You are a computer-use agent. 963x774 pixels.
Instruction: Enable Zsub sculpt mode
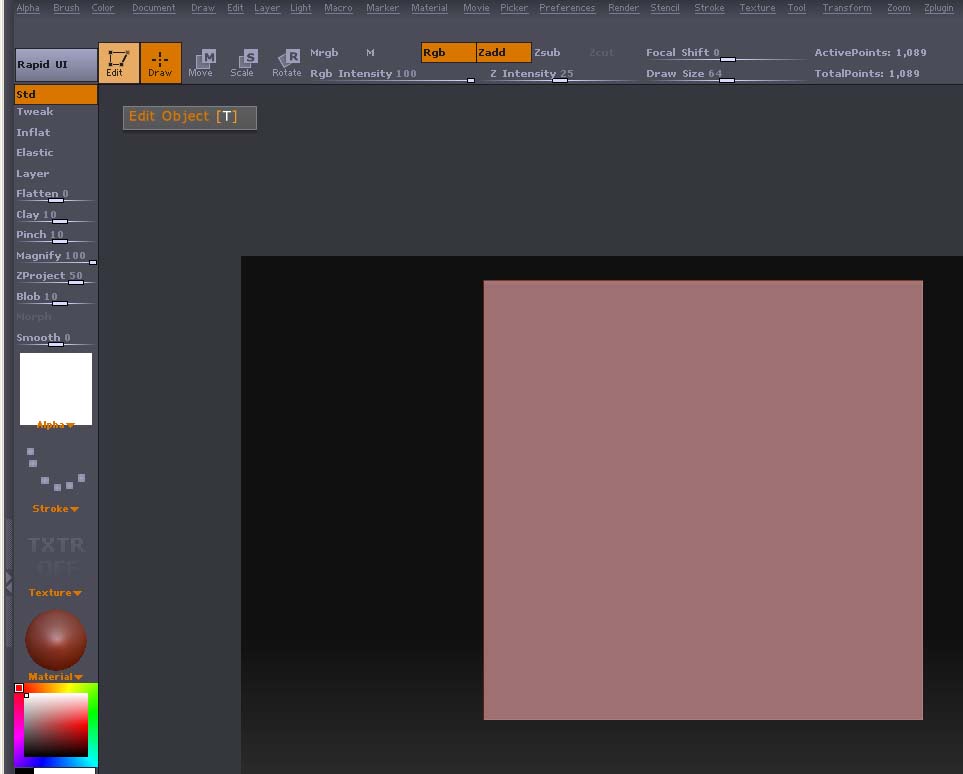(547, 53)
